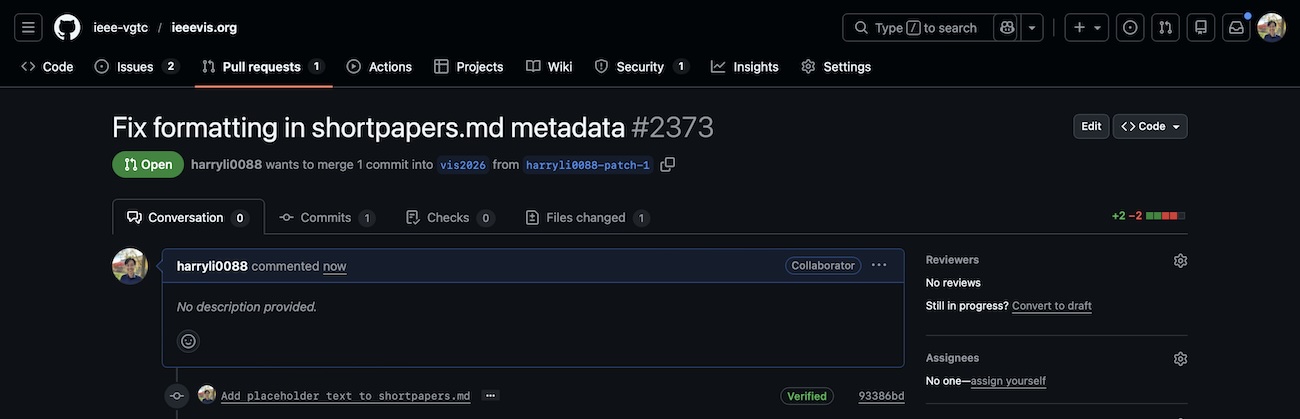This screenshot has height=419, width=1300.
Task: Click the Convert to draft link
Action: 1051,306
